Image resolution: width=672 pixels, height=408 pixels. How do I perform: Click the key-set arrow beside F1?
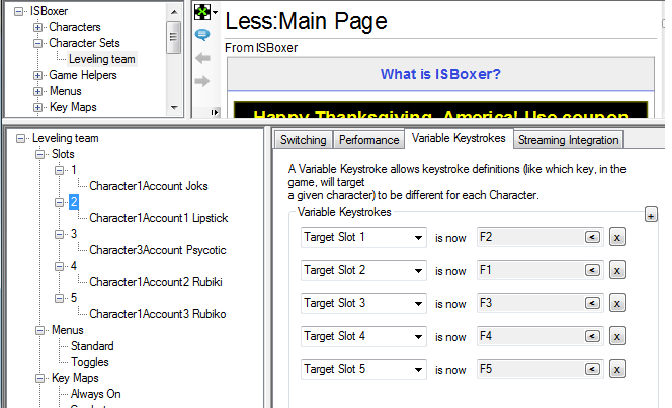click(x=592, y=270)
